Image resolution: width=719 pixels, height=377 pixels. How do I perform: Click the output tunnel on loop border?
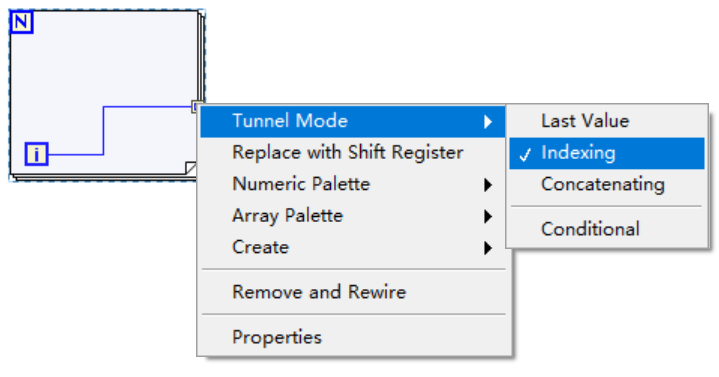pos(196,106)
